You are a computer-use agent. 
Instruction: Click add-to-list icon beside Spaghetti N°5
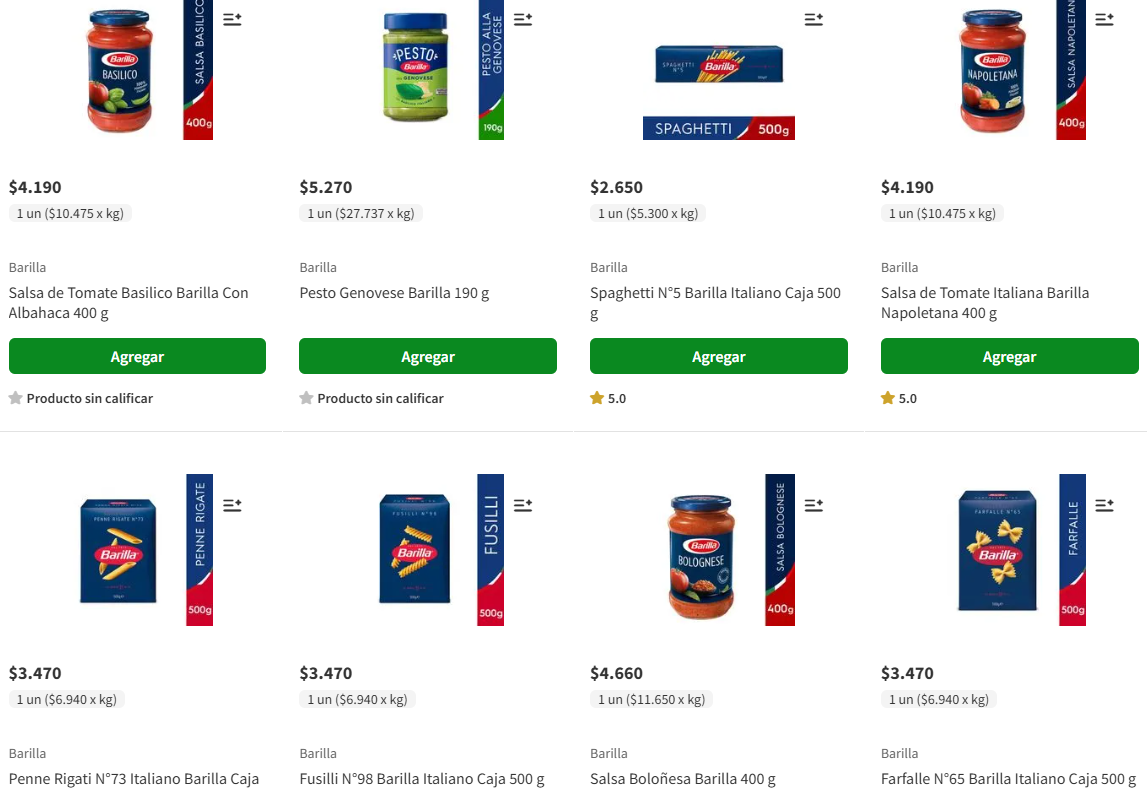pos(813,20)
